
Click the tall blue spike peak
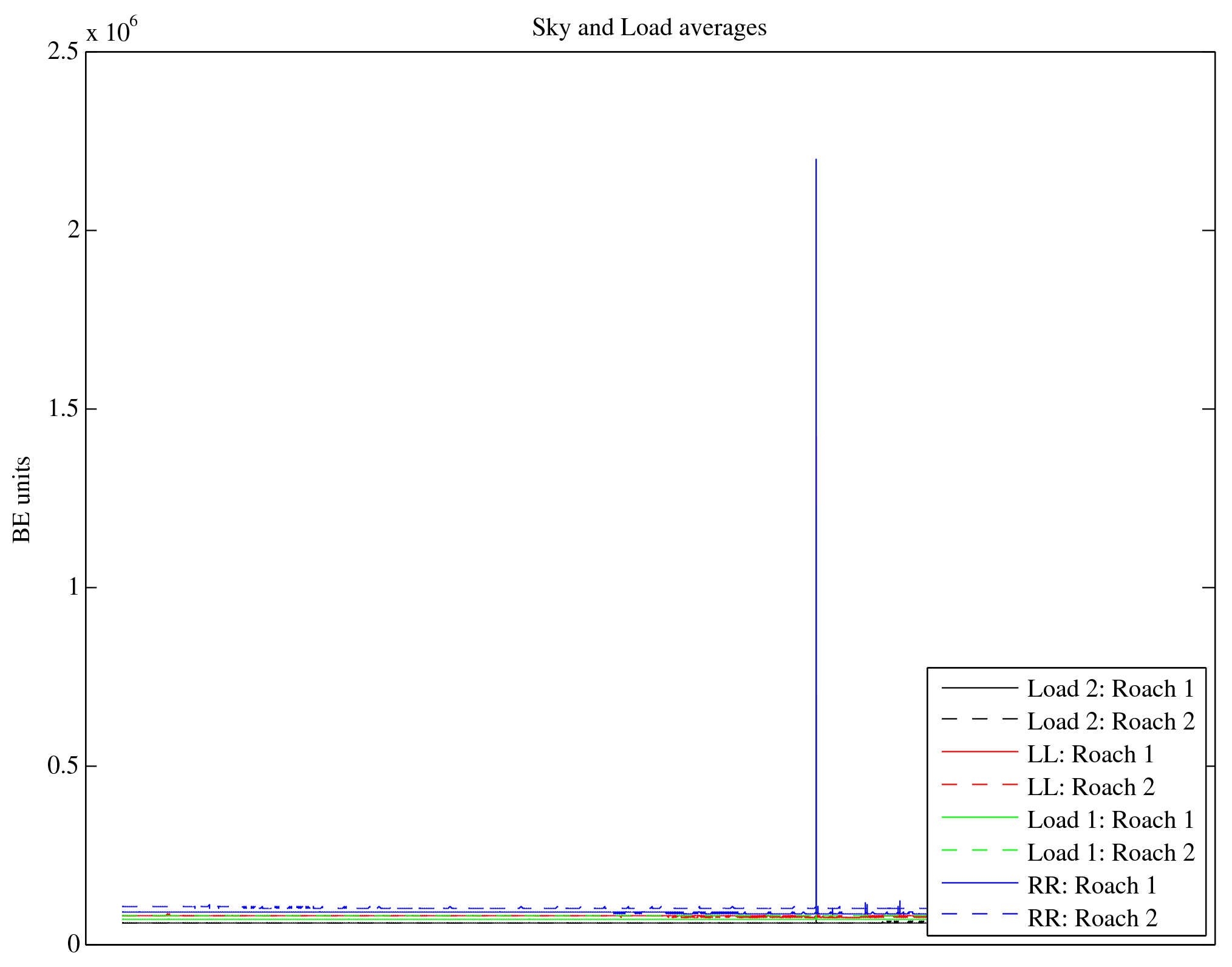click(816, 160)
